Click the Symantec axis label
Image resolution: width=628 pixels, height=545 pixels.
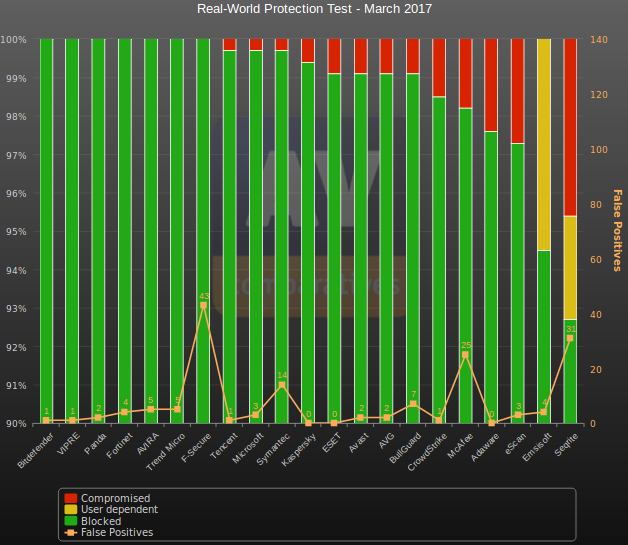[x=273, y=450]
